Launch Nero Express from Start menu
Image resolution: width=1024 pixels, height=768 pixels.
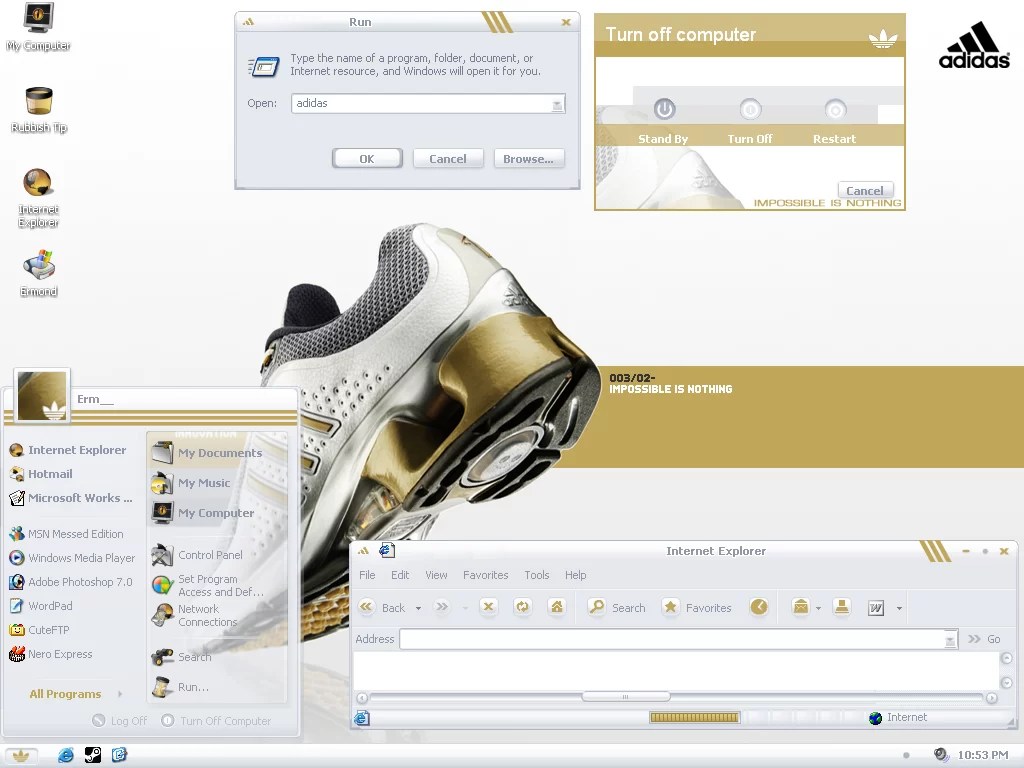point(51,654)
